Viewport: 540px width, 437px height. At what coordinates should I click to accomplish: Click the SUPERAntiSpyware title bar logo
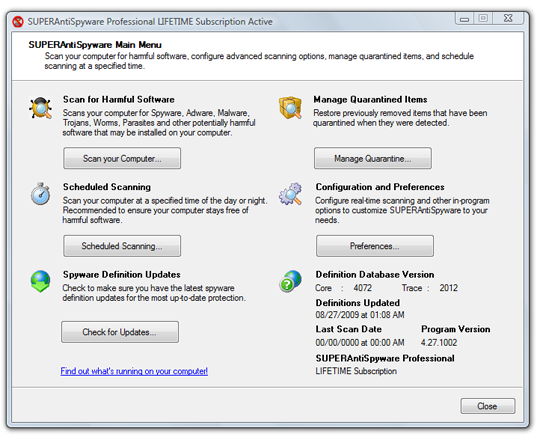[18, 21]
